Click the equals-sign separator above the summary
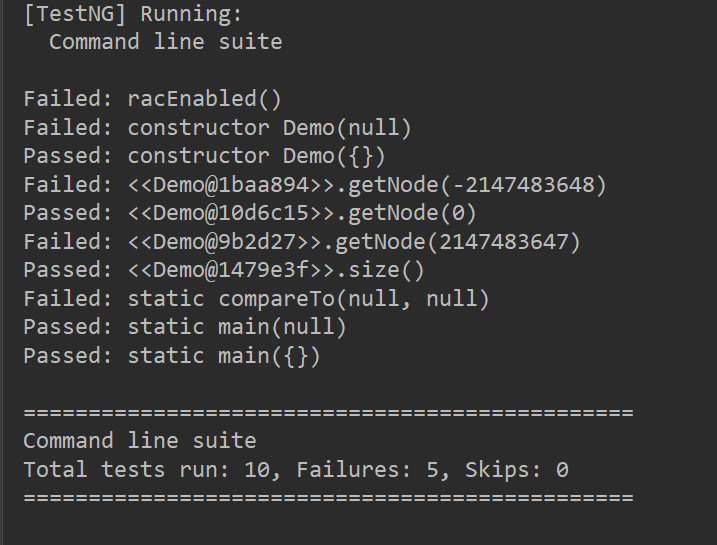 (x=328, y=412)
